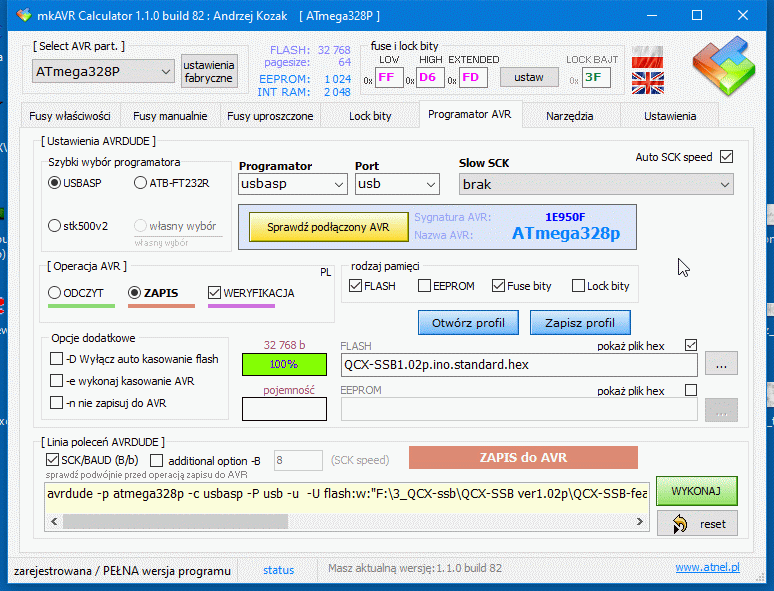Click the mkAVR colorful blocks logo
The width and height of the screenshot is (774, 591).
click(722, 67)
